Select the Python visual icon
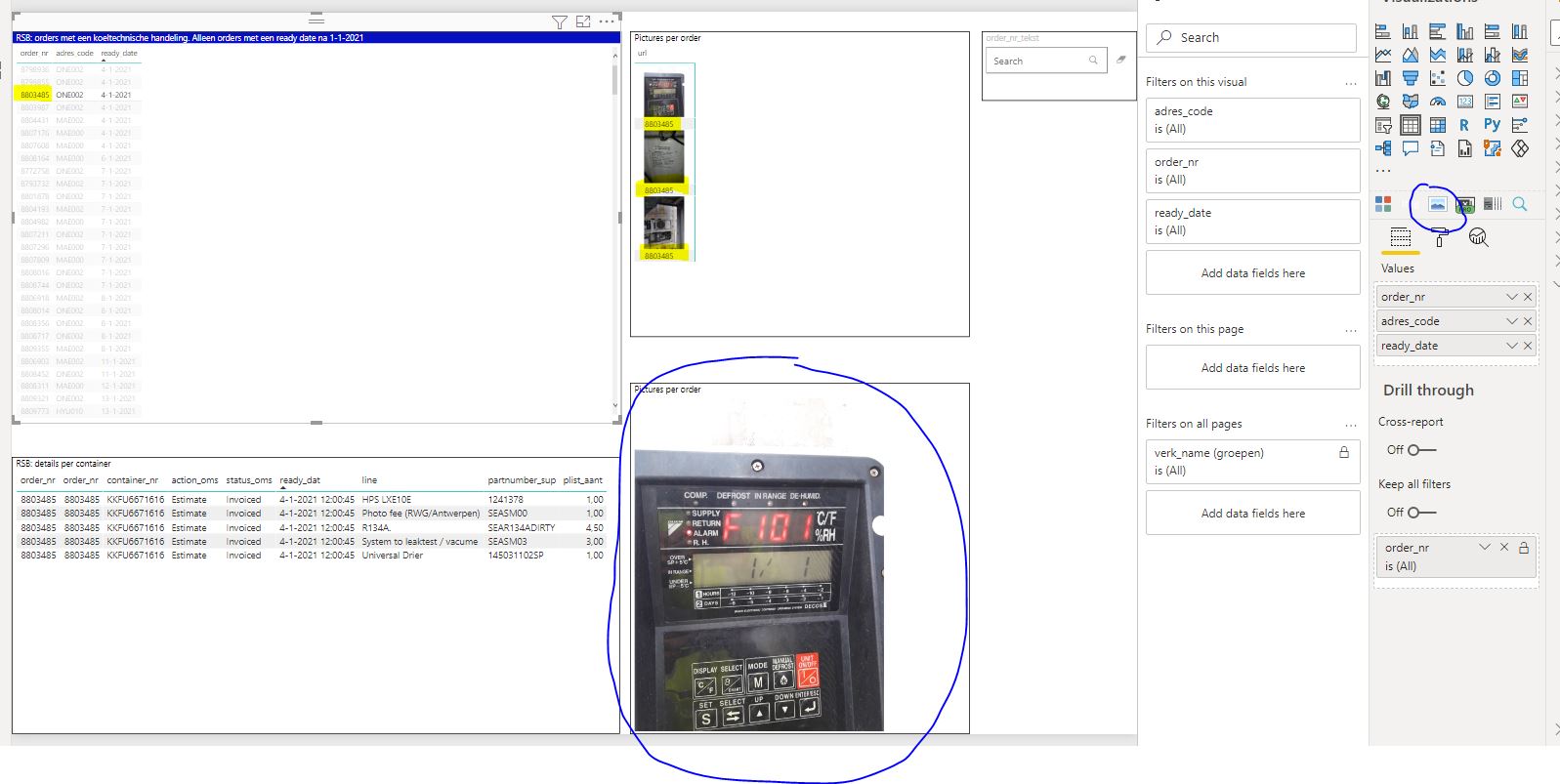This screenshot has width=1560, height=784. click(1492, 125)
